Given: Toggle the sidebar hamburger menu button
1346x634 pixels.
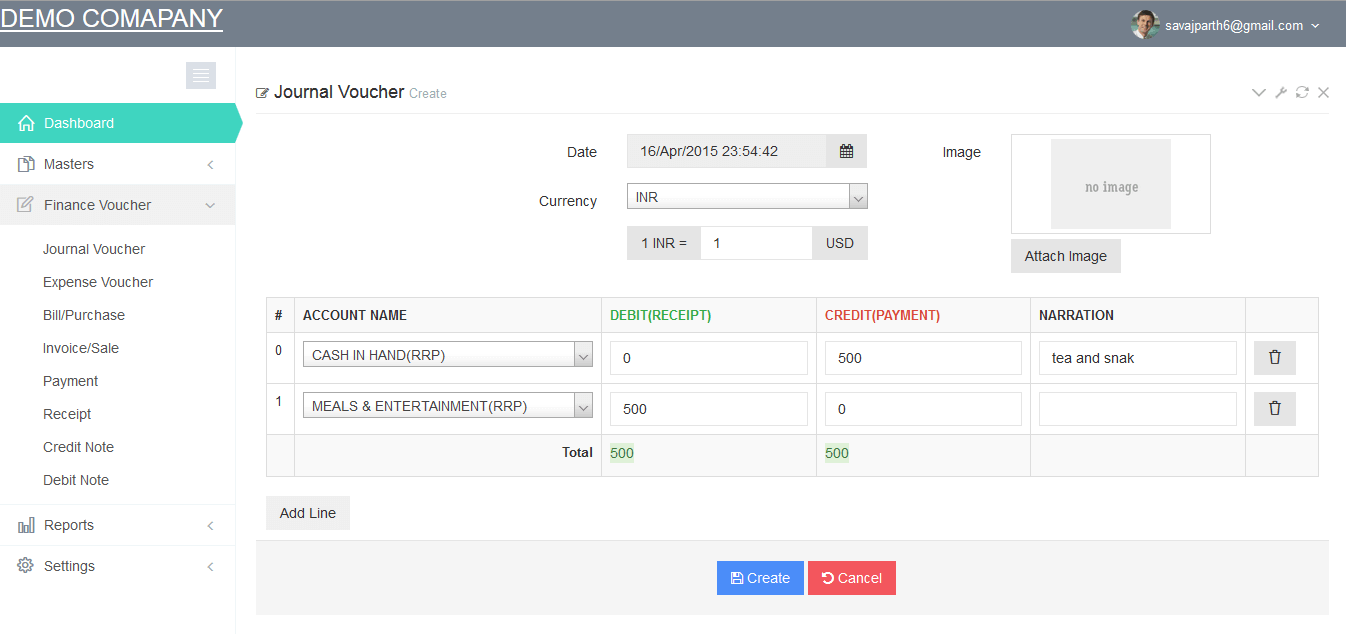Looking at the screenshot, I should 201,75.
